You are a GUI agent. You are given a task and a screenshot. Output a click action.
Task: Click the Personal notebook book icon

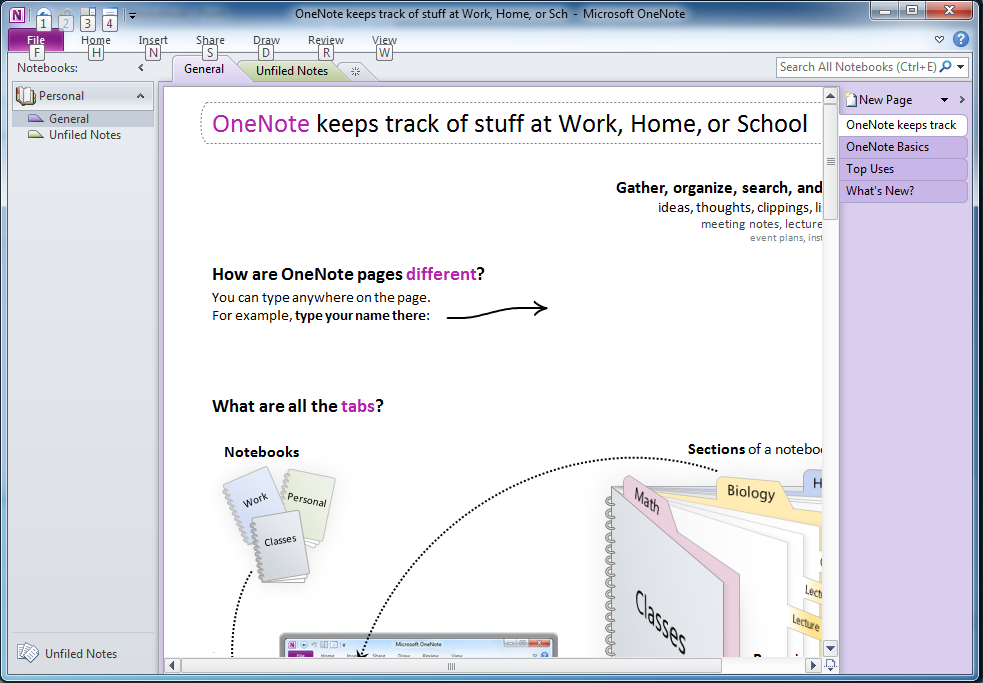click(26, 96)
